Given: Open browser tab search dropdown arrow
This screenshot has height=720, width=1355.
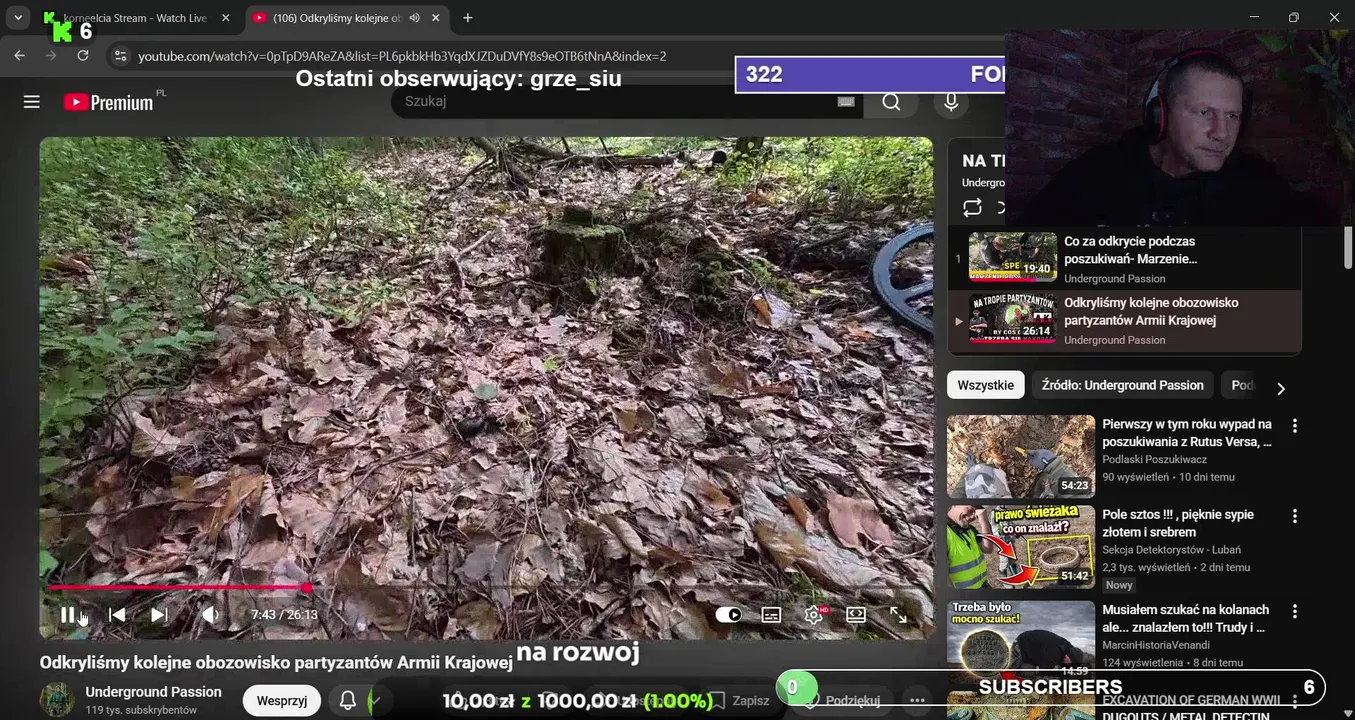Looking at the screenshot, I should pyautogui.click(x=17, y=18).
